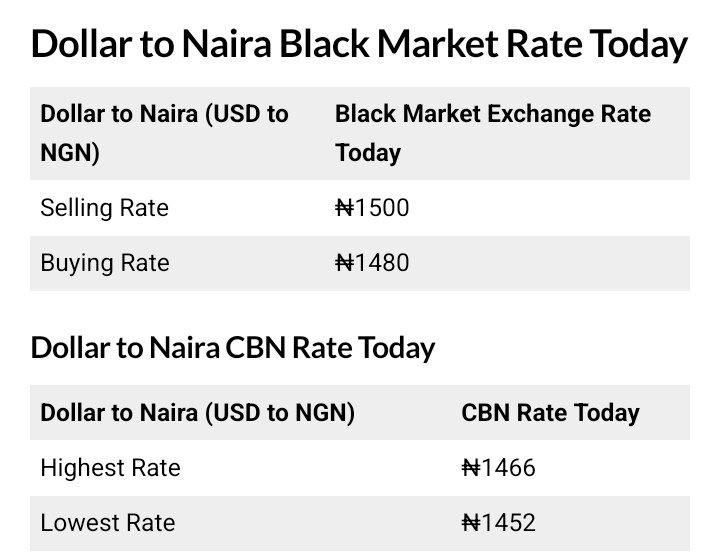Click the ₦1480 buying rate value
The height and width of the screenshot is (554, 720).
[372, 263]
